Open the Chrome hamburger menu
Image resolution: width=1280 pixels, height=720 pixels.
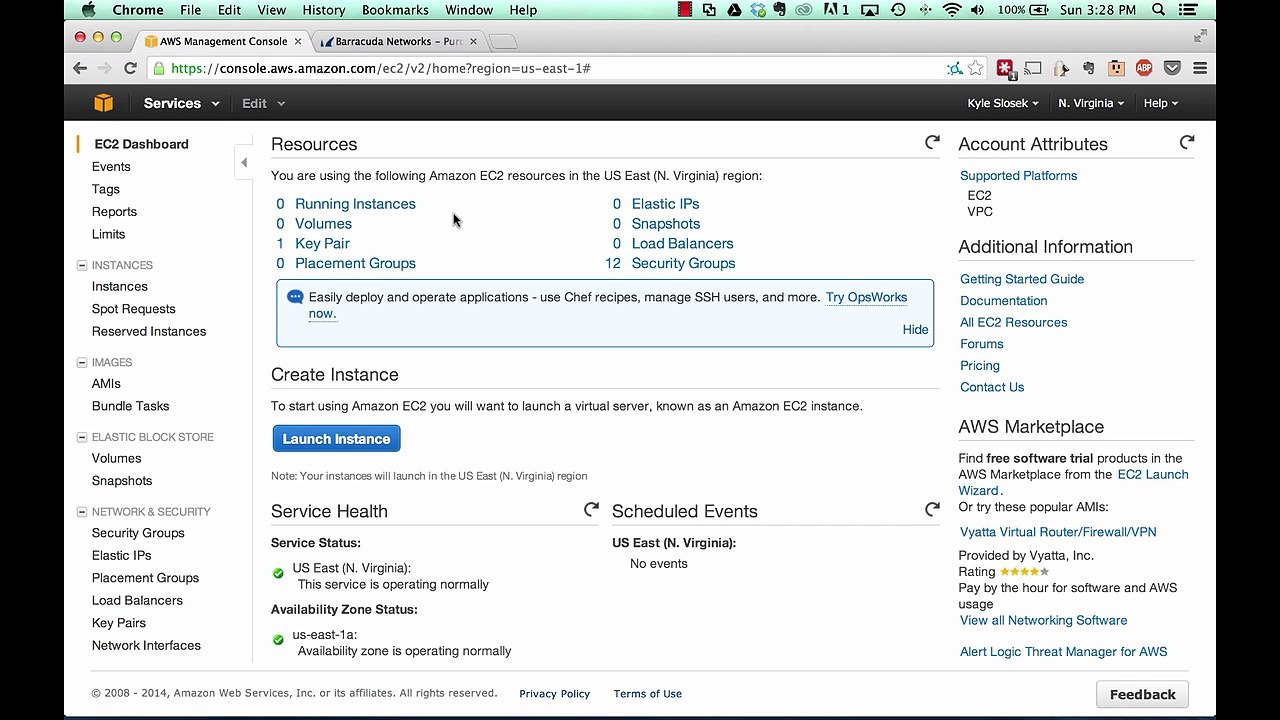click(1200, 68)
